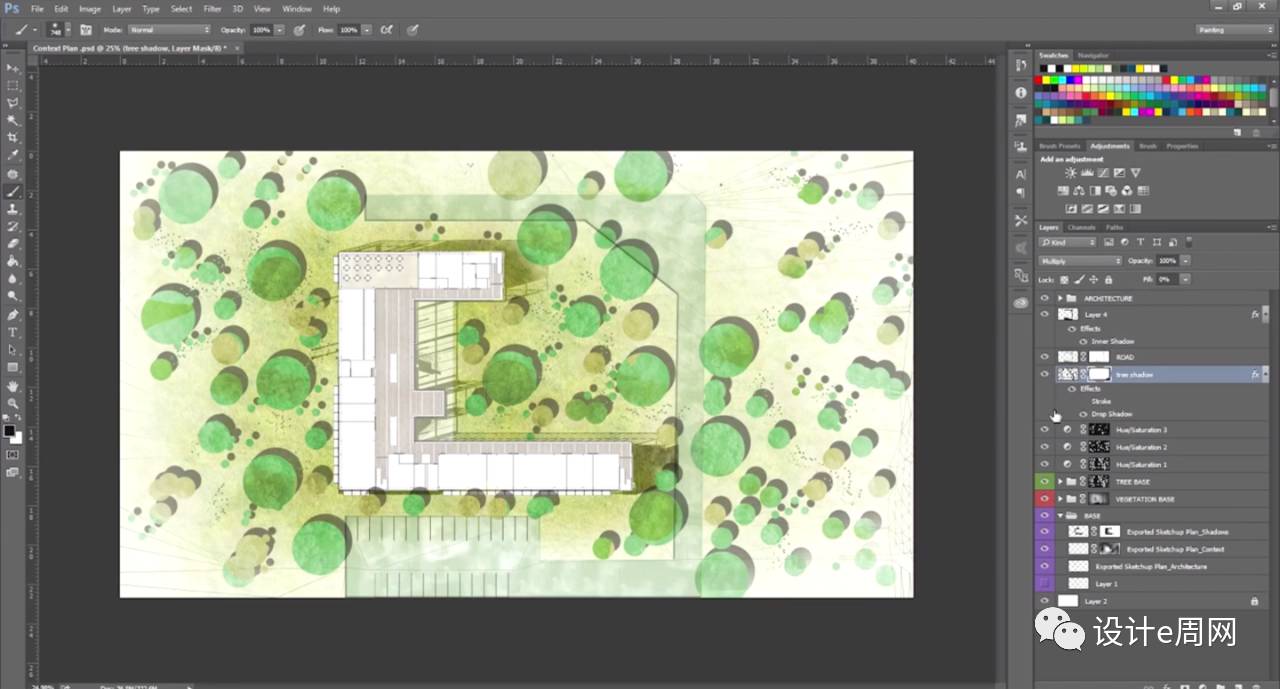The width and height of the screenshot is (1280, 689).
Task: Collapse the BASE group
Action: [1060, 516]
